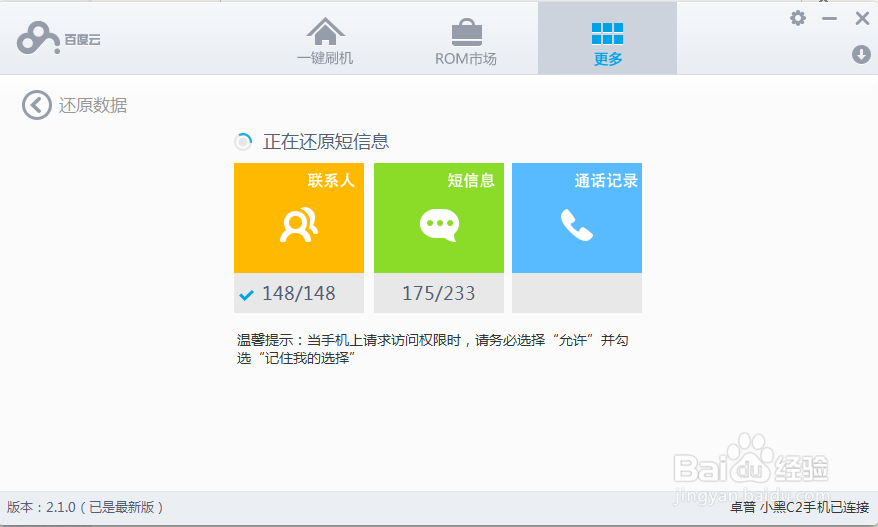The height and width of the screenshot is (527, 878).
Task: Click the contacts count 148/148
Action: [x=298, y=293]
